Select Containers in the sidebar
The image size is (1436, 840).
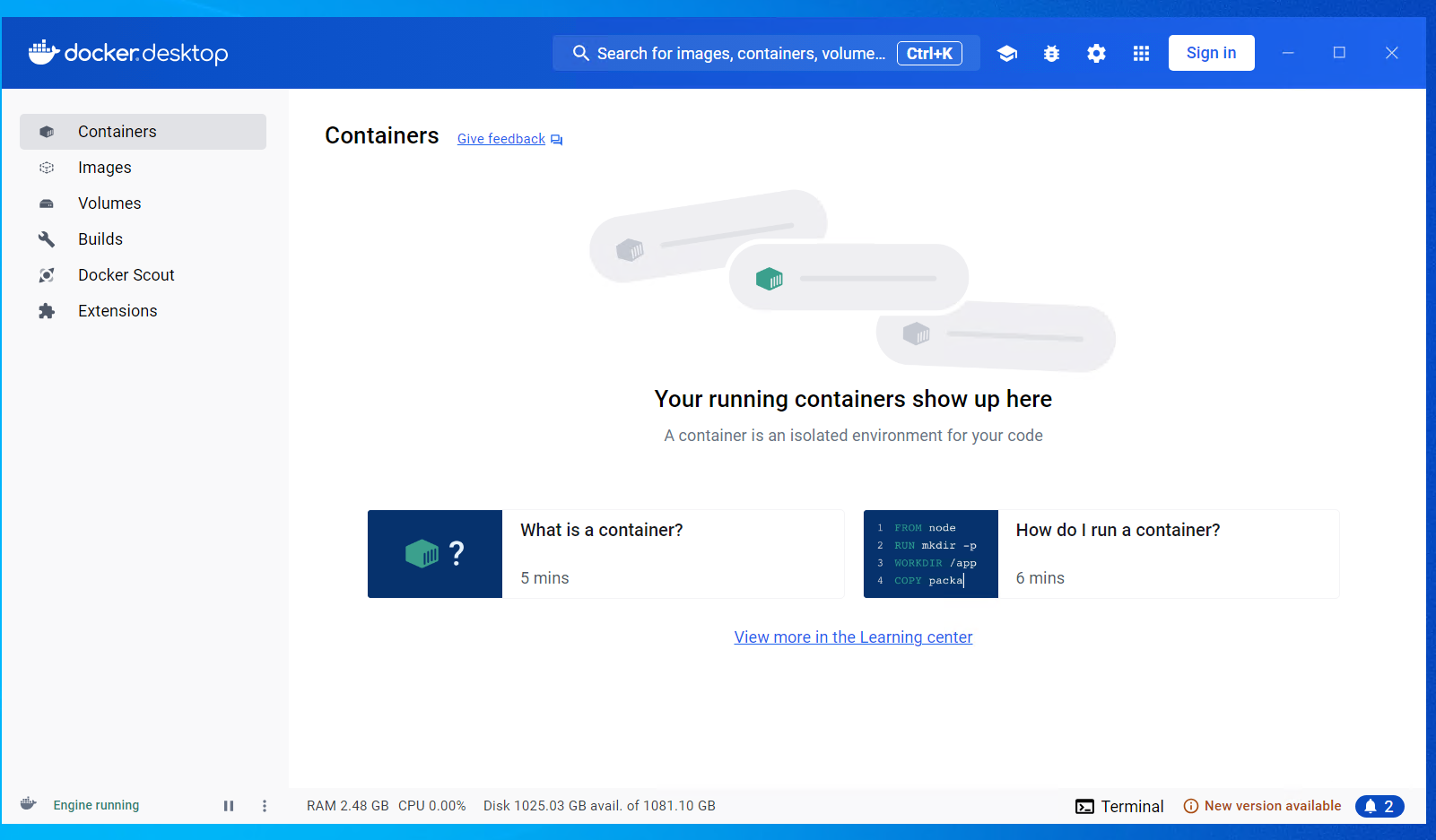[x=143, y=132]
